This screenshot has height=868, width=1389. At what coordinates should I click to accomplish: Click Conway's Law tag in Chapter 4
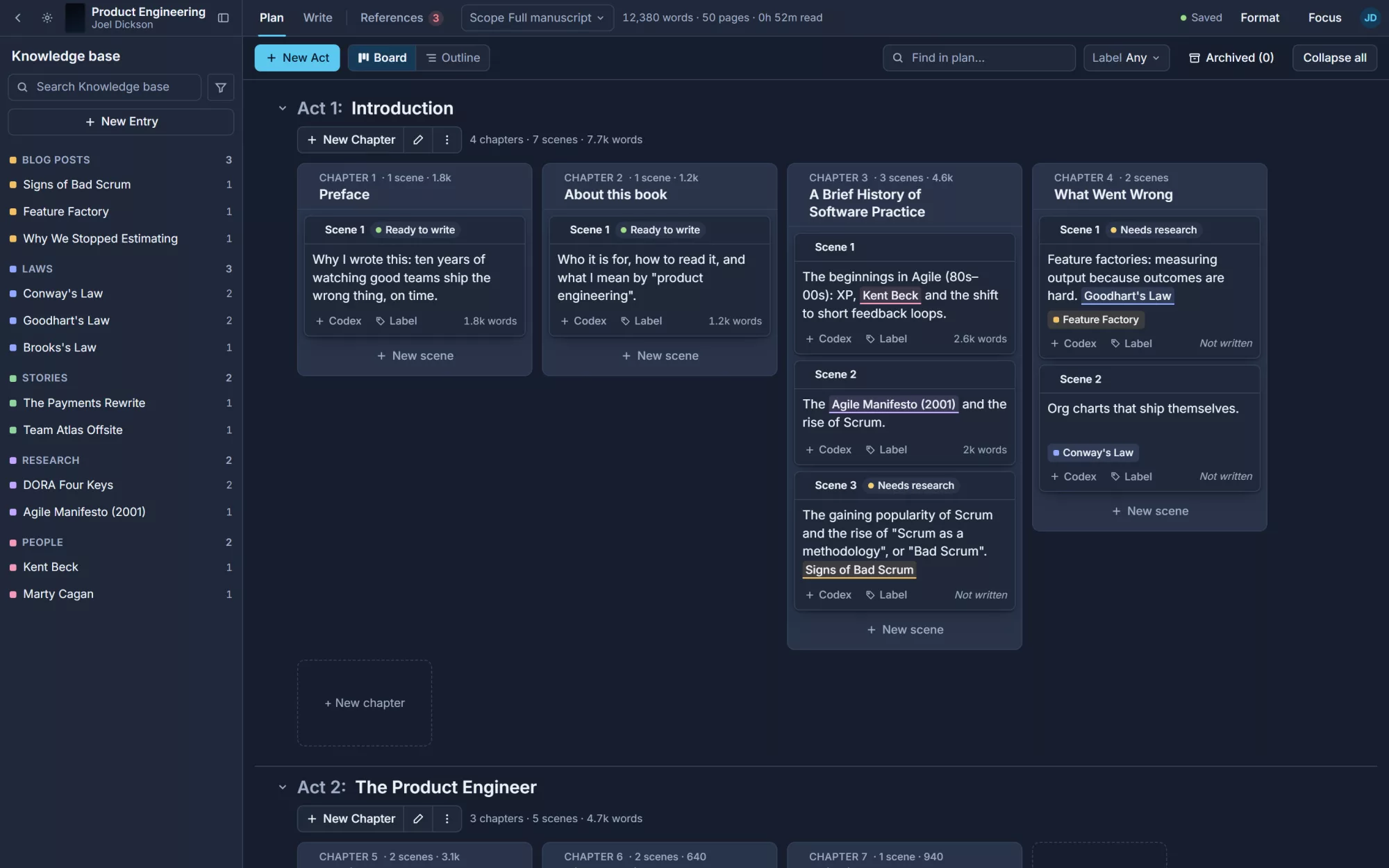click(1092, 453)
